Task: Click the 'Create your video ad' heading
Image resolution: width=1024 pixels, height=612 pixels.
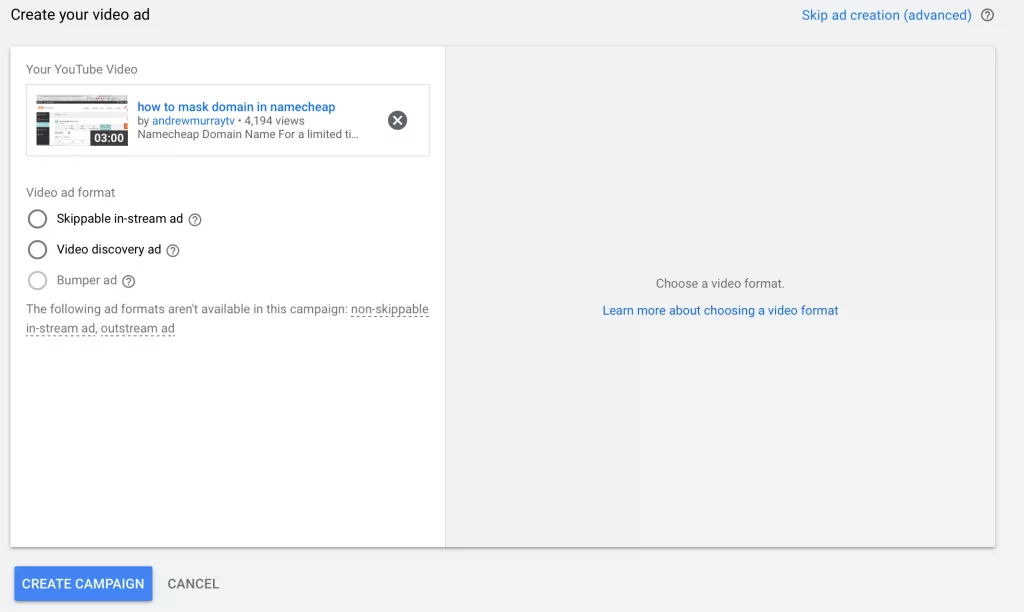Action: [80, 14]
